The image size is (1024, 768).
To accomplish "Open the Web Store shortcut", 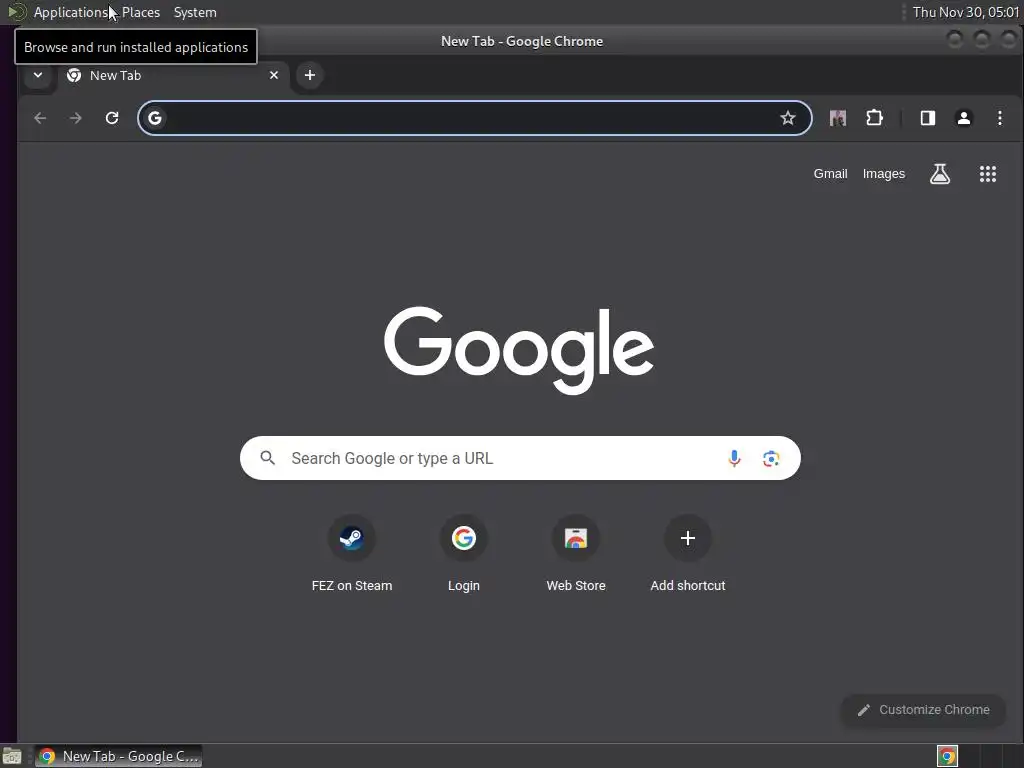I will tap(575, 554).
